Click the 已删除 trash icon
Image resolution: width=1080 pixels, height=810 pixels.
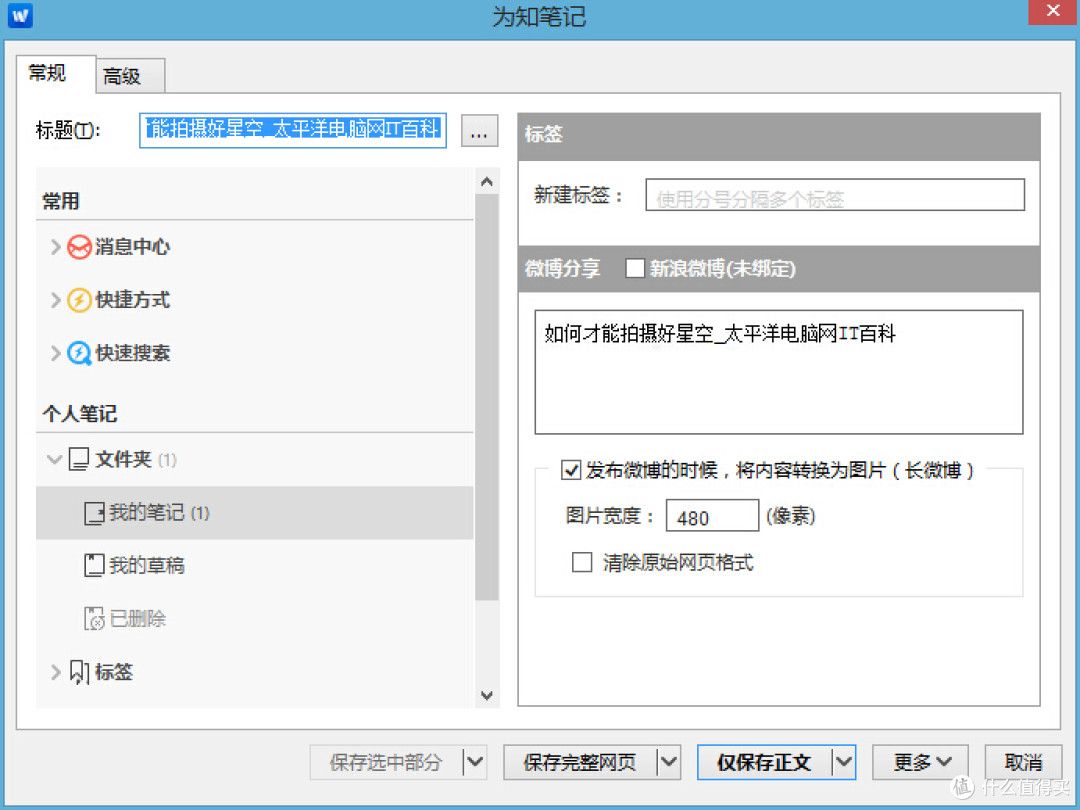pos(94,619)
